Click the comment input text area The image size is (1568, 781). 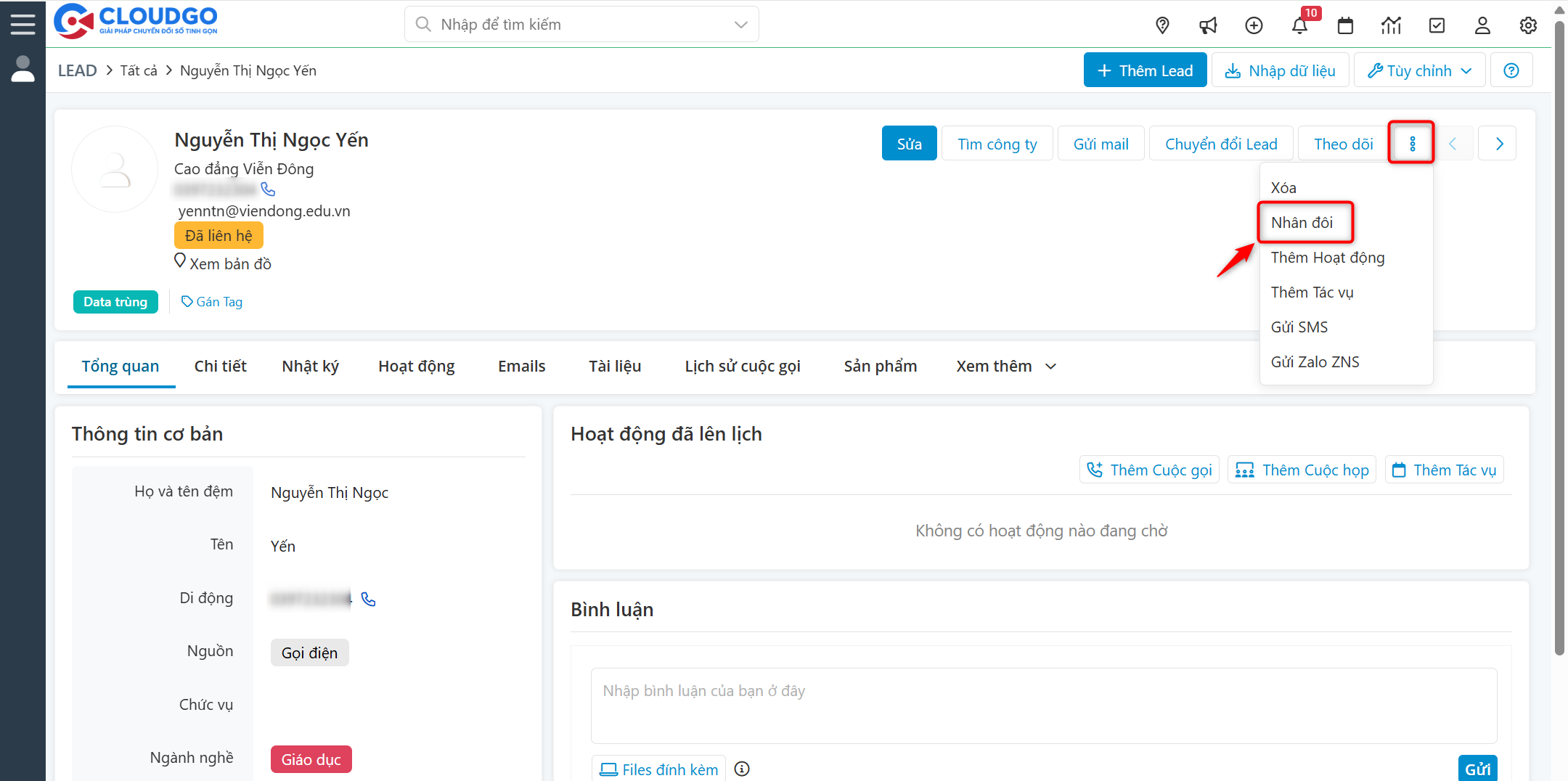tap(1043, 705)
